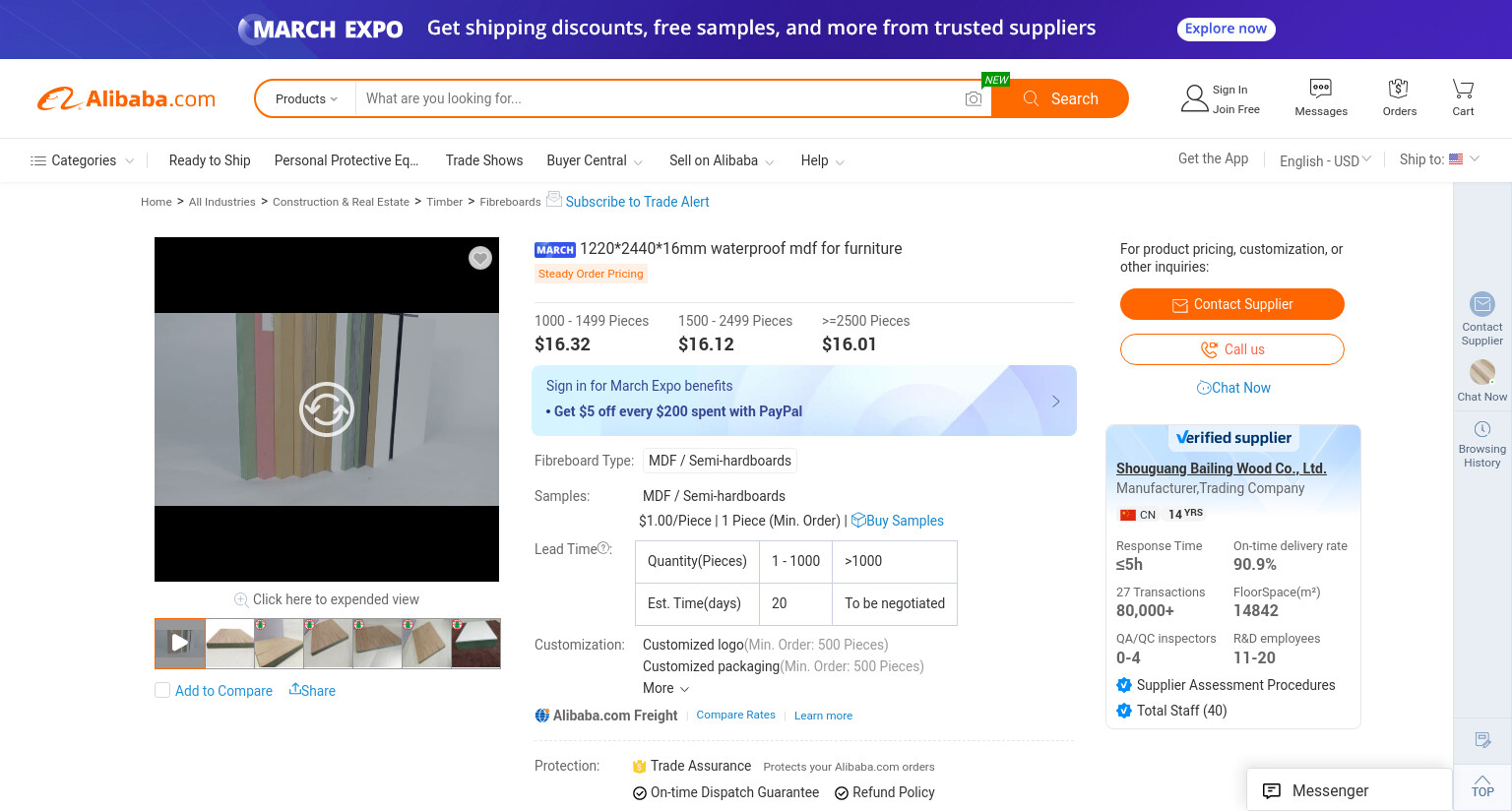Click Learn more freight link

pos(823,716)
